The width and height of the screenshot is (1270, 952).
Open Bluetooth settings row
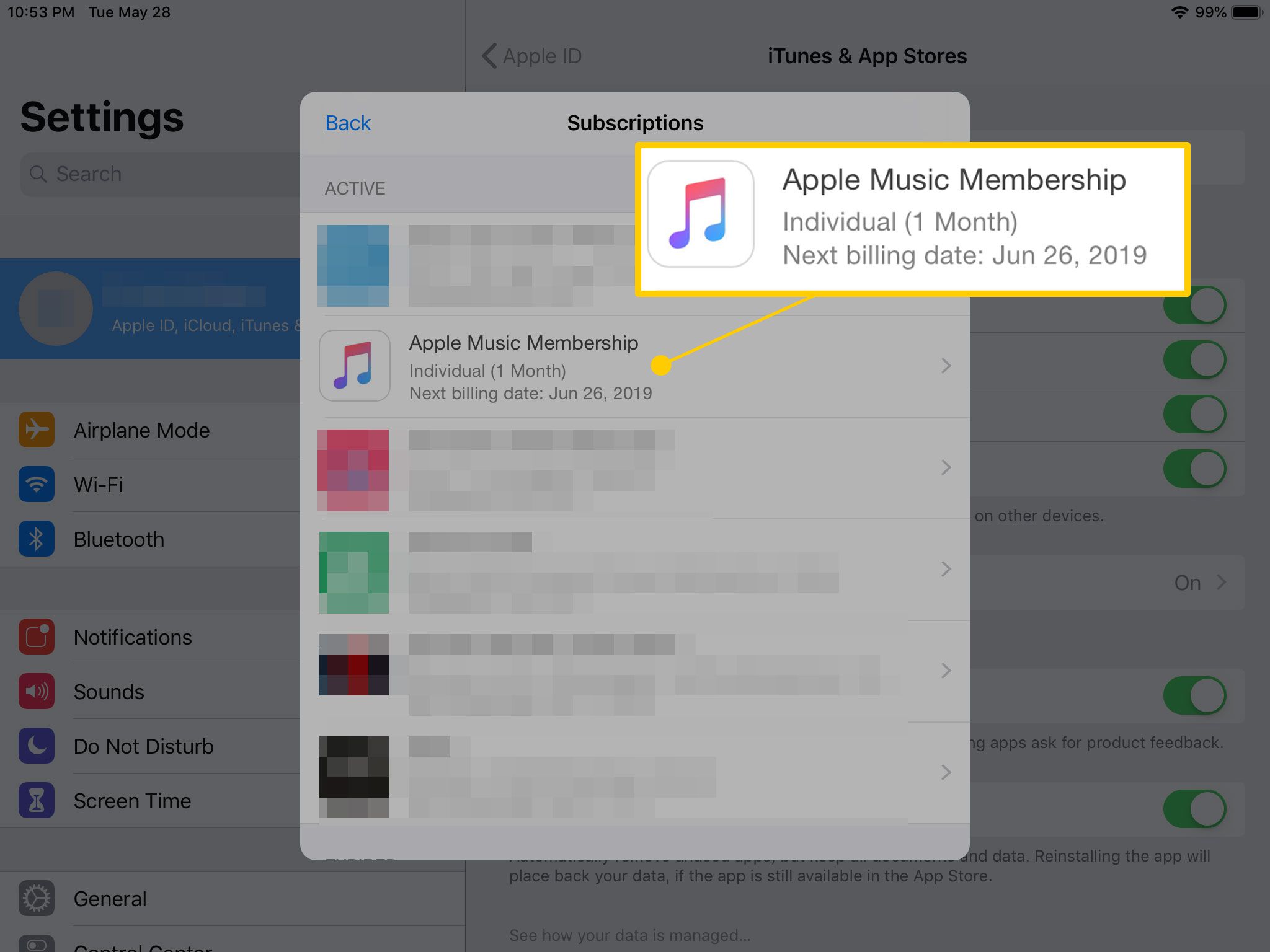coord(150,539)
